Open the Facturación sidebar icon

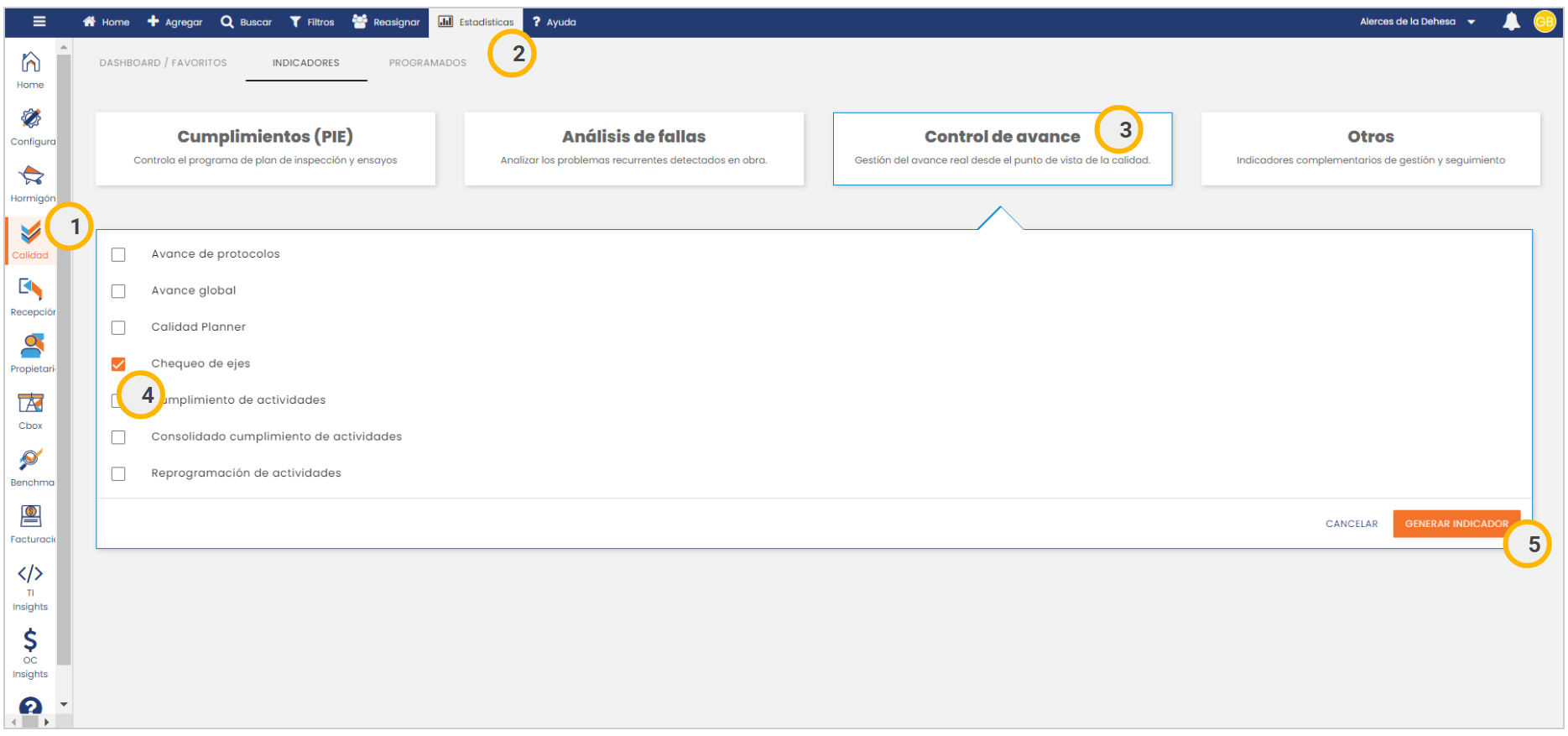31,517
